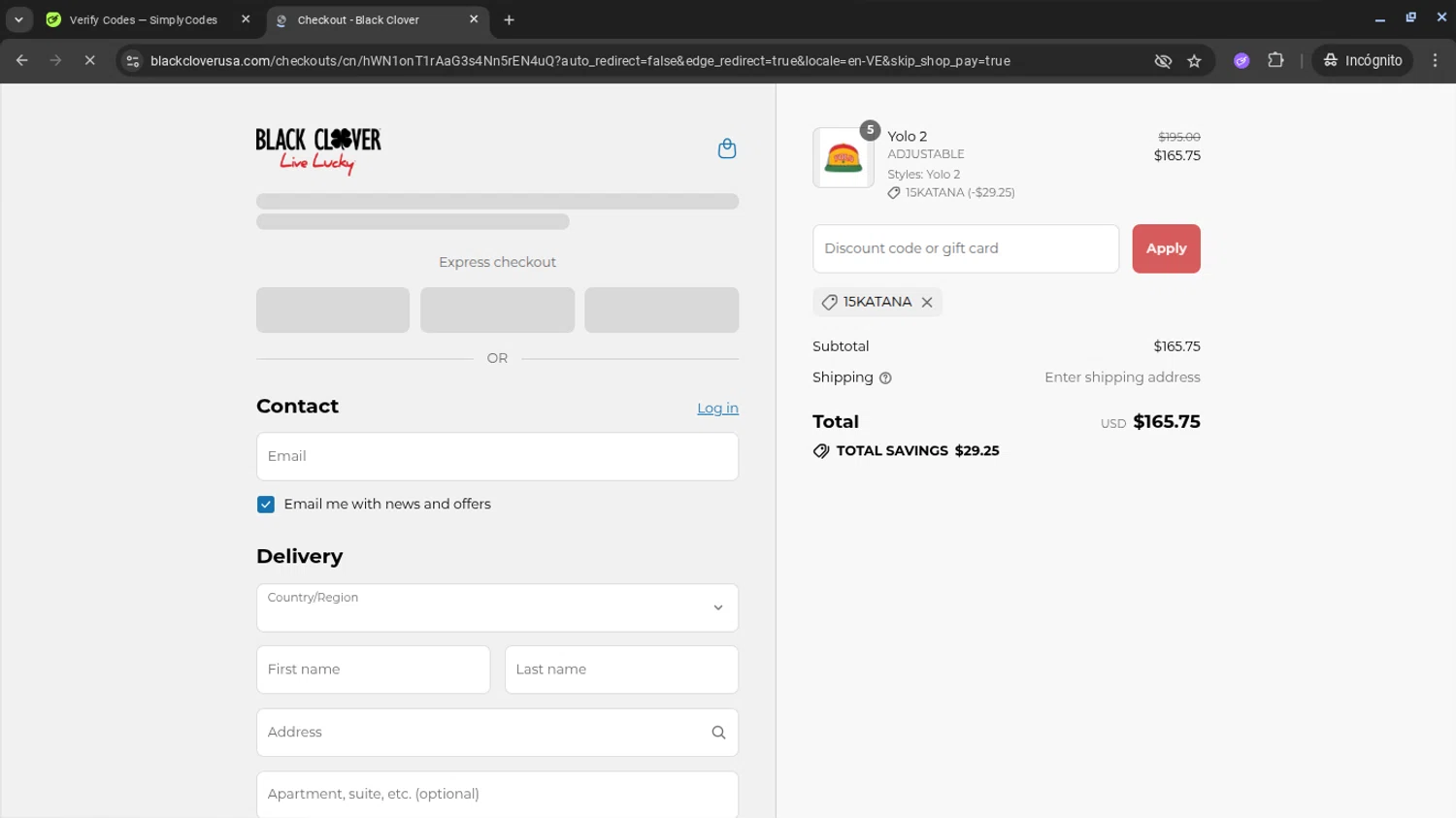
Task: Open the tab search dropdown arrow
Action: click(18, 19)
